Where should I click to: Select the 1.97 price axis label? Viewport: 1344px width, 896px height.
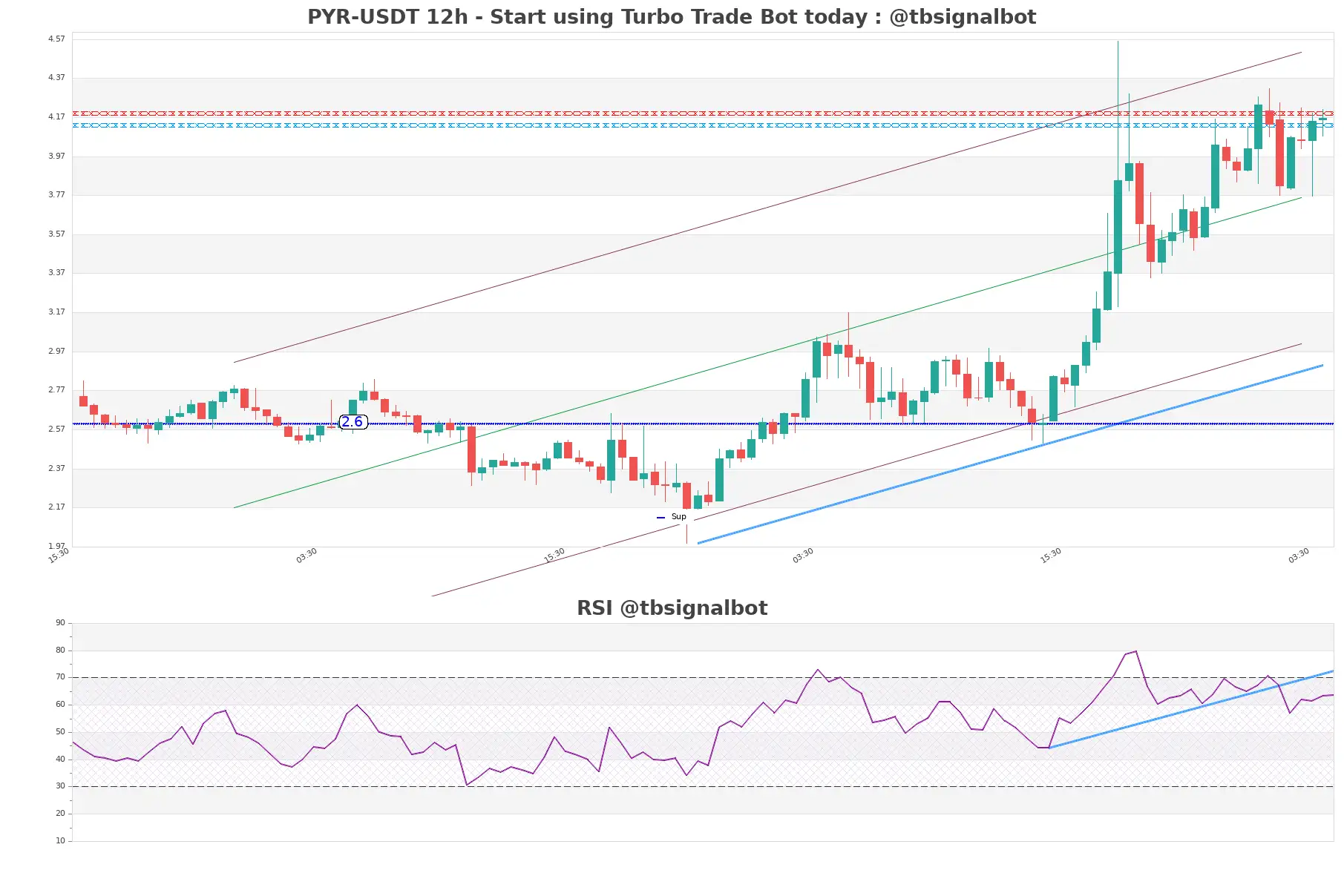[x=56, y=546]
